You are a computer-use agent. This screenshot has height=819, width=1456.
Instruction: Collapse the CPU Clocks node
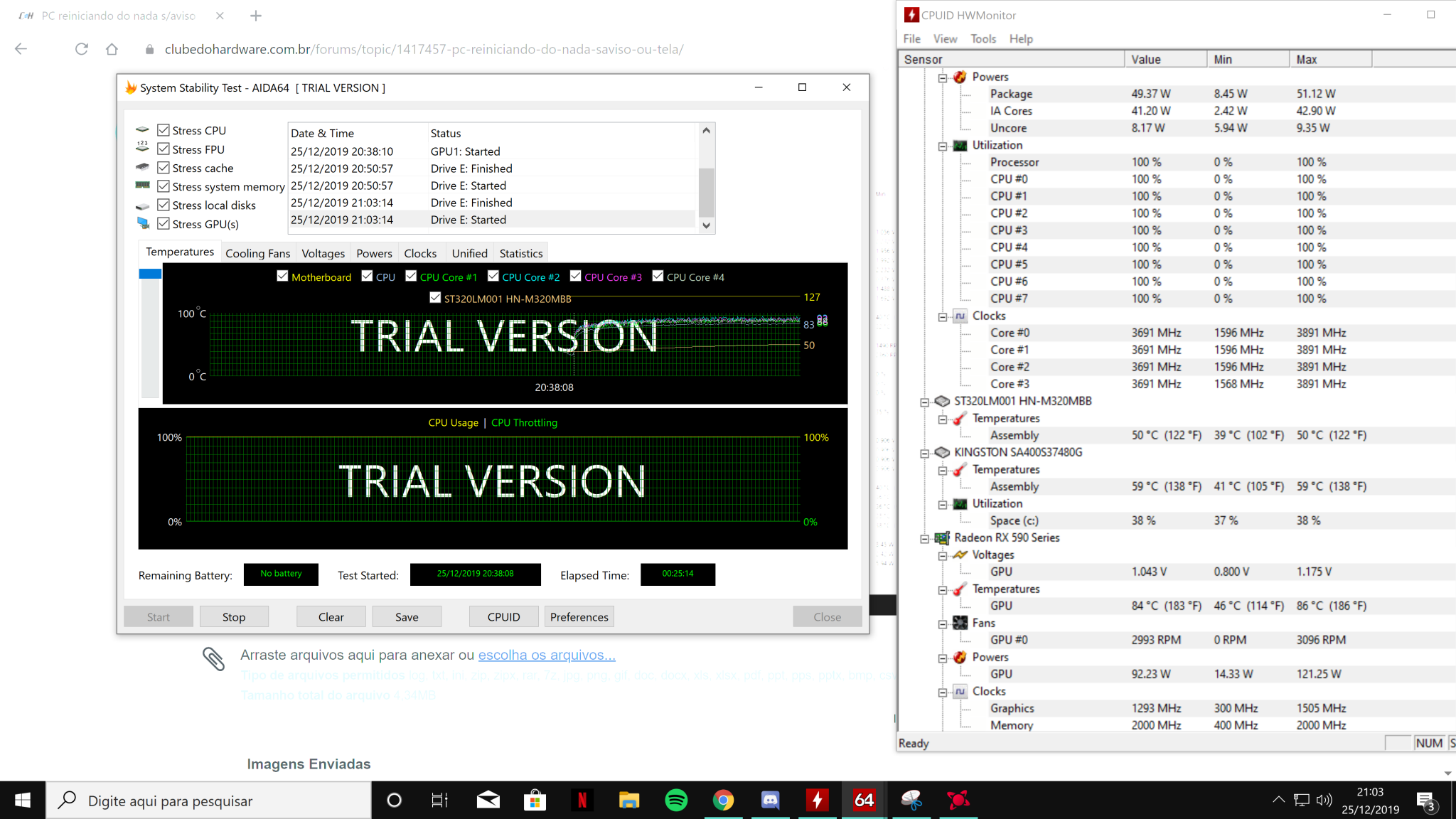[943, 316]
